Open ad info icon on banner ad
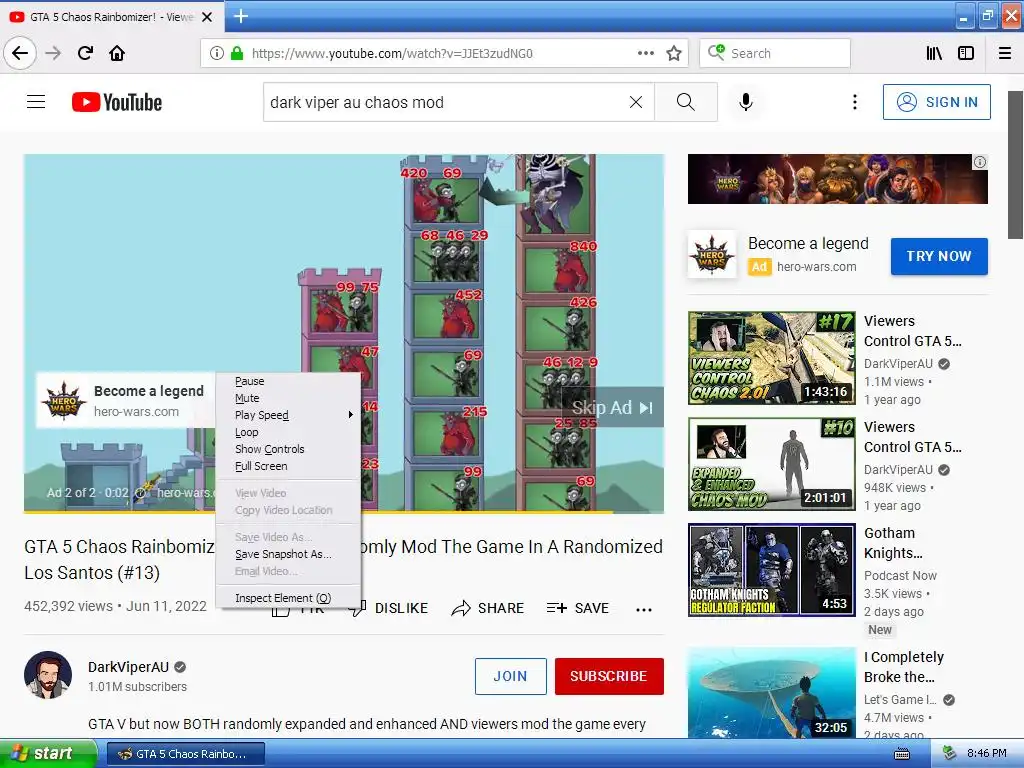The width and height of the screenshot is (1024, 768). tap(980, 162)
